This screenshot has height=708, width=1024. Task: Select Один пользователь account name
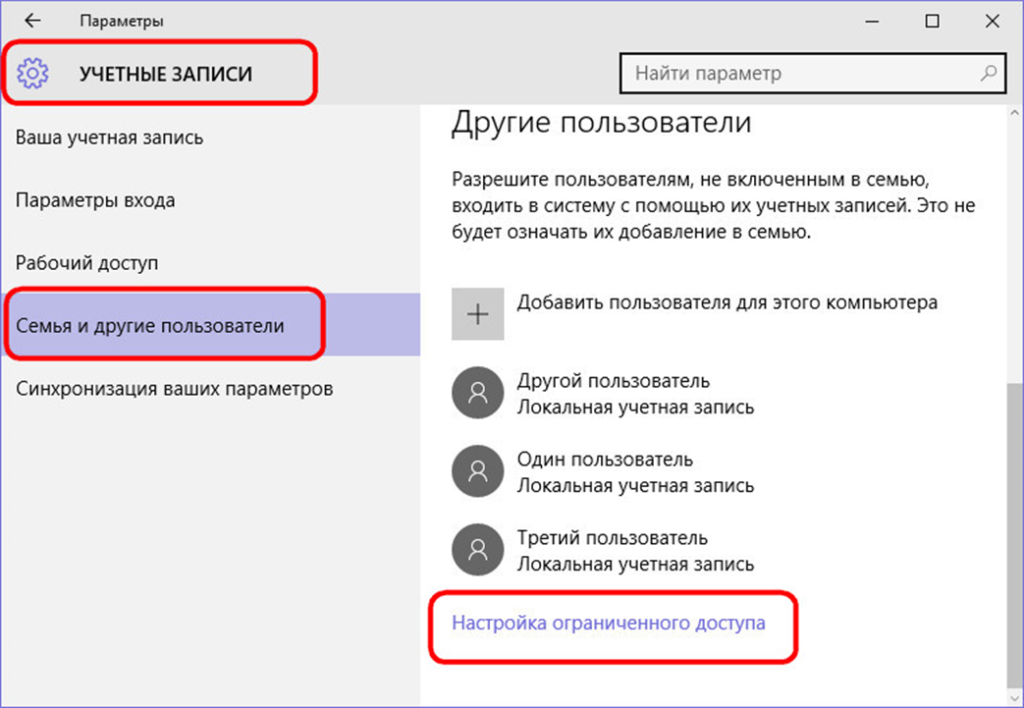(605, 459)
